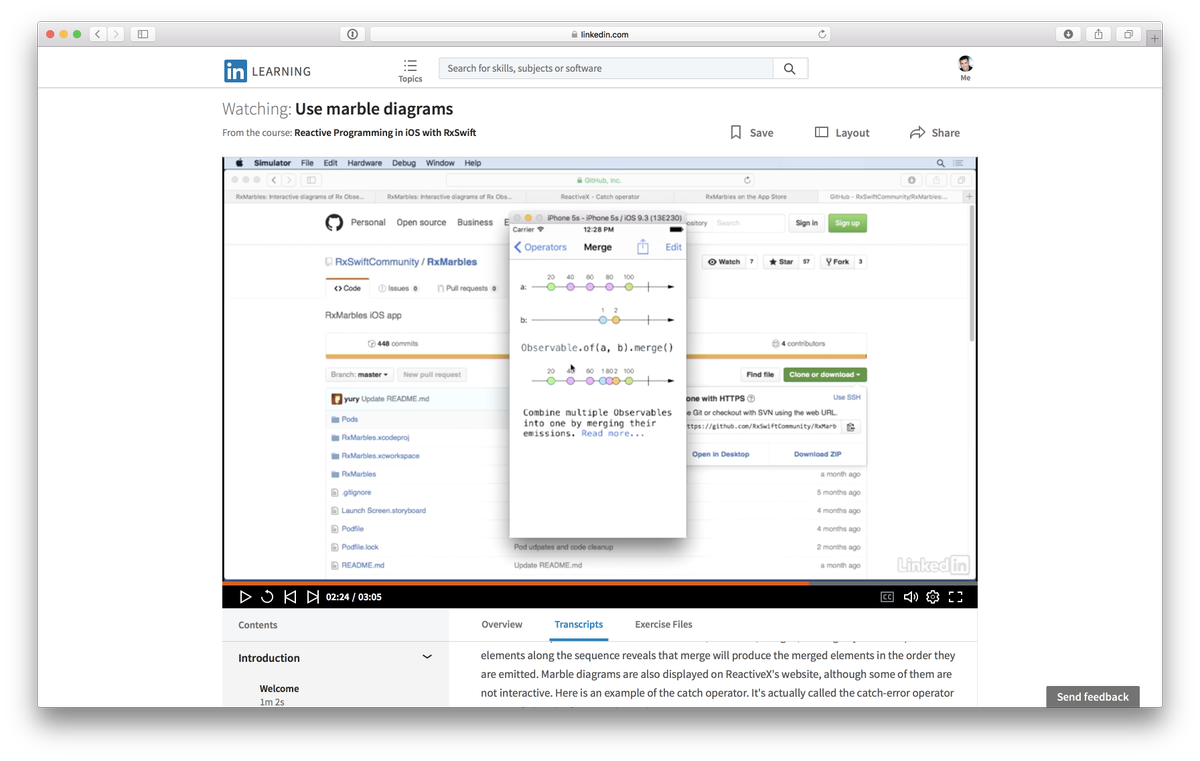Open the Topics menu icon

pyautogui.click(x=410, y=71)
